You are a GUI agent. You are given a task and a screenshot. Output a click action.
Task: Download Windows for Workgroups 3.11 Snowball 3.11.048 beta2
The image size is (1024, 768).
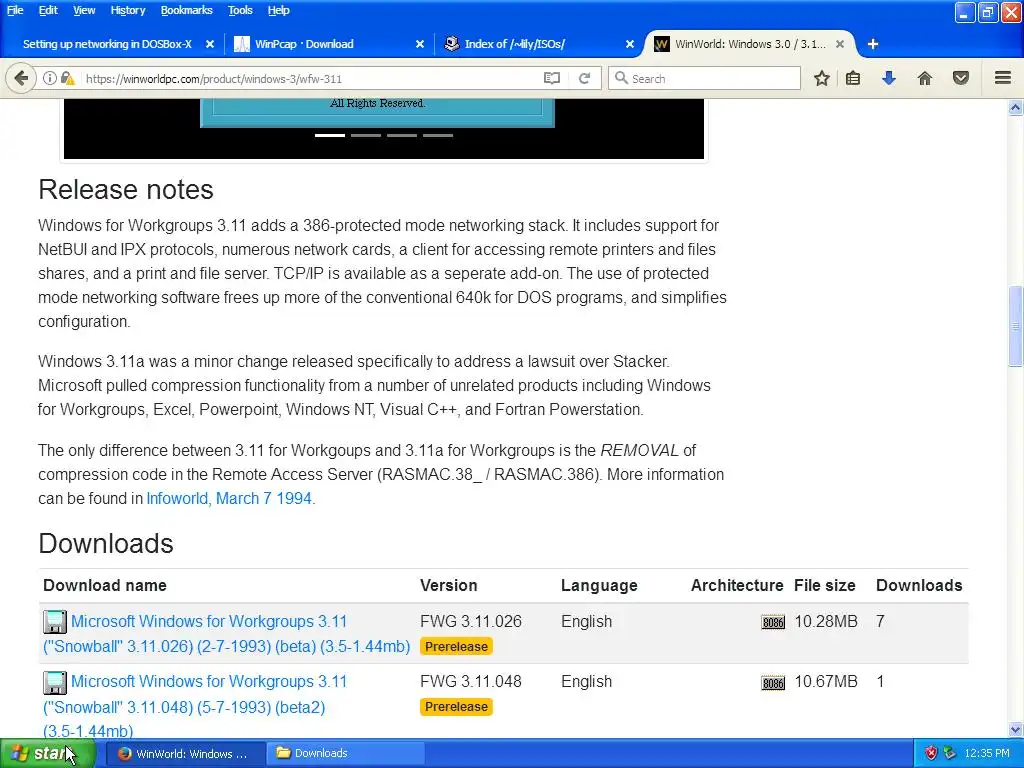coord(195,707)
